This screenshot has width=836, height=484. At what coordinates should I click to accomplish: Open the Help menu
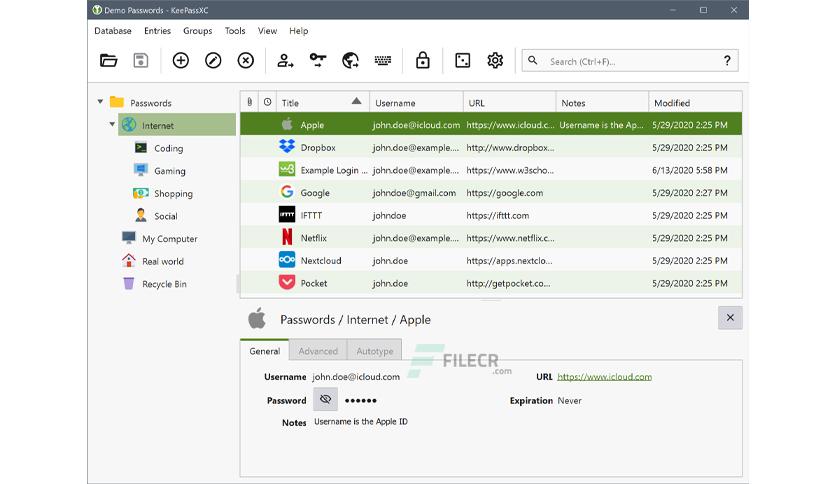(299, 31)
